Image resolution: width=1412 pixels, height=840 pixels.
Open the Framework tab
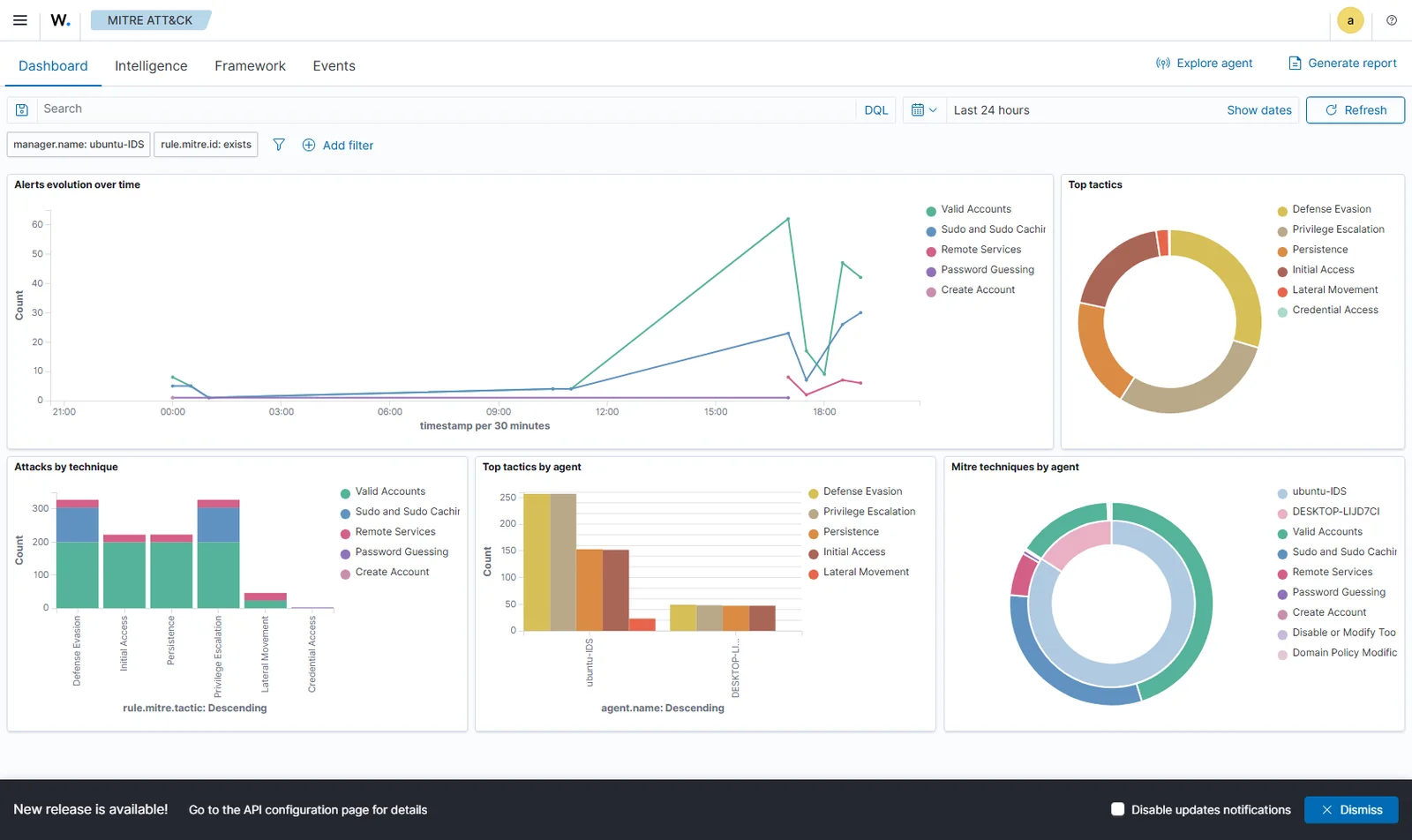[x=250, y=66]
